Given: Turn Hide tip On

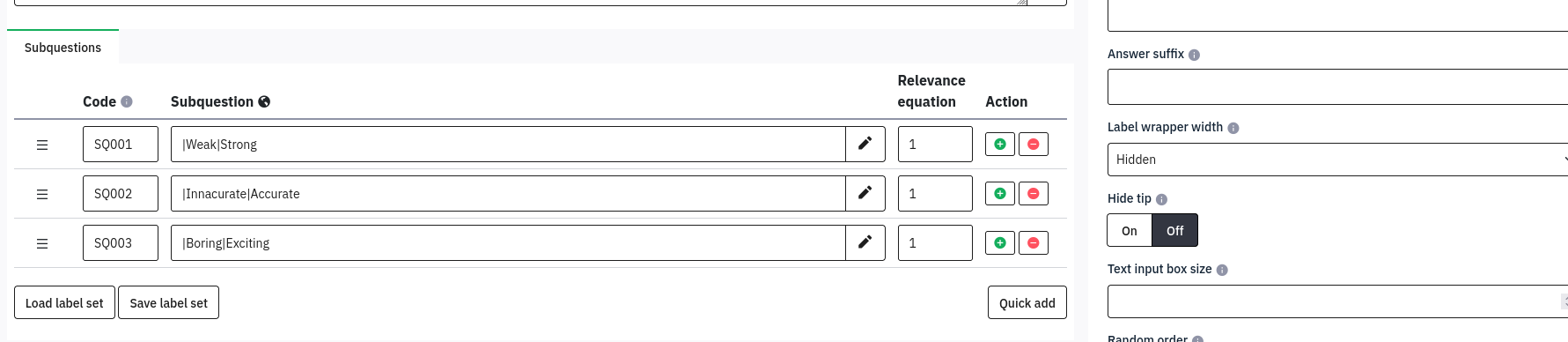Looking at the screenshot, I should (1130, 231).
